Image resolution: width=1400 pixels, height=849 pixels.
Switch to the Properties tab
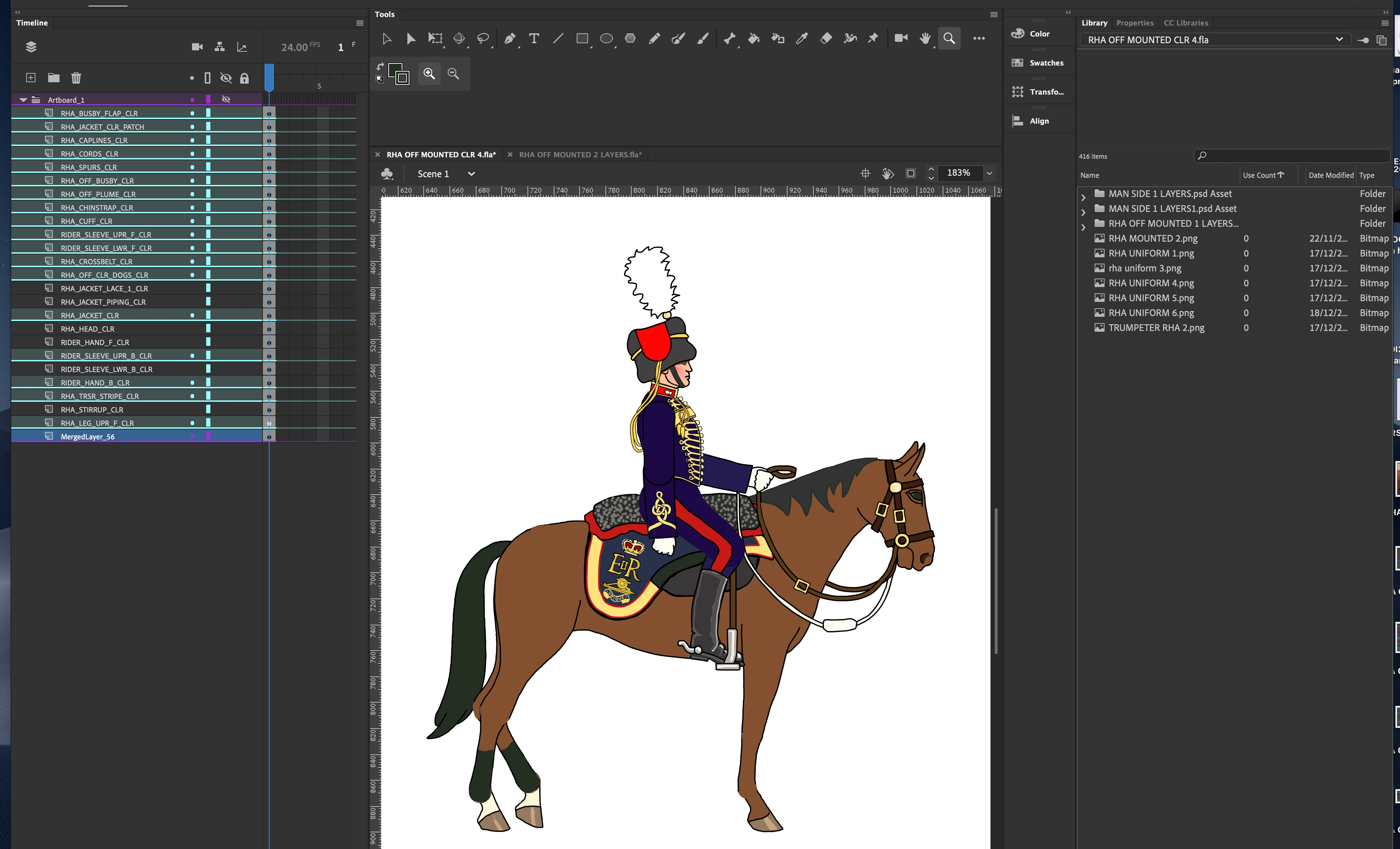point(1135,23)
